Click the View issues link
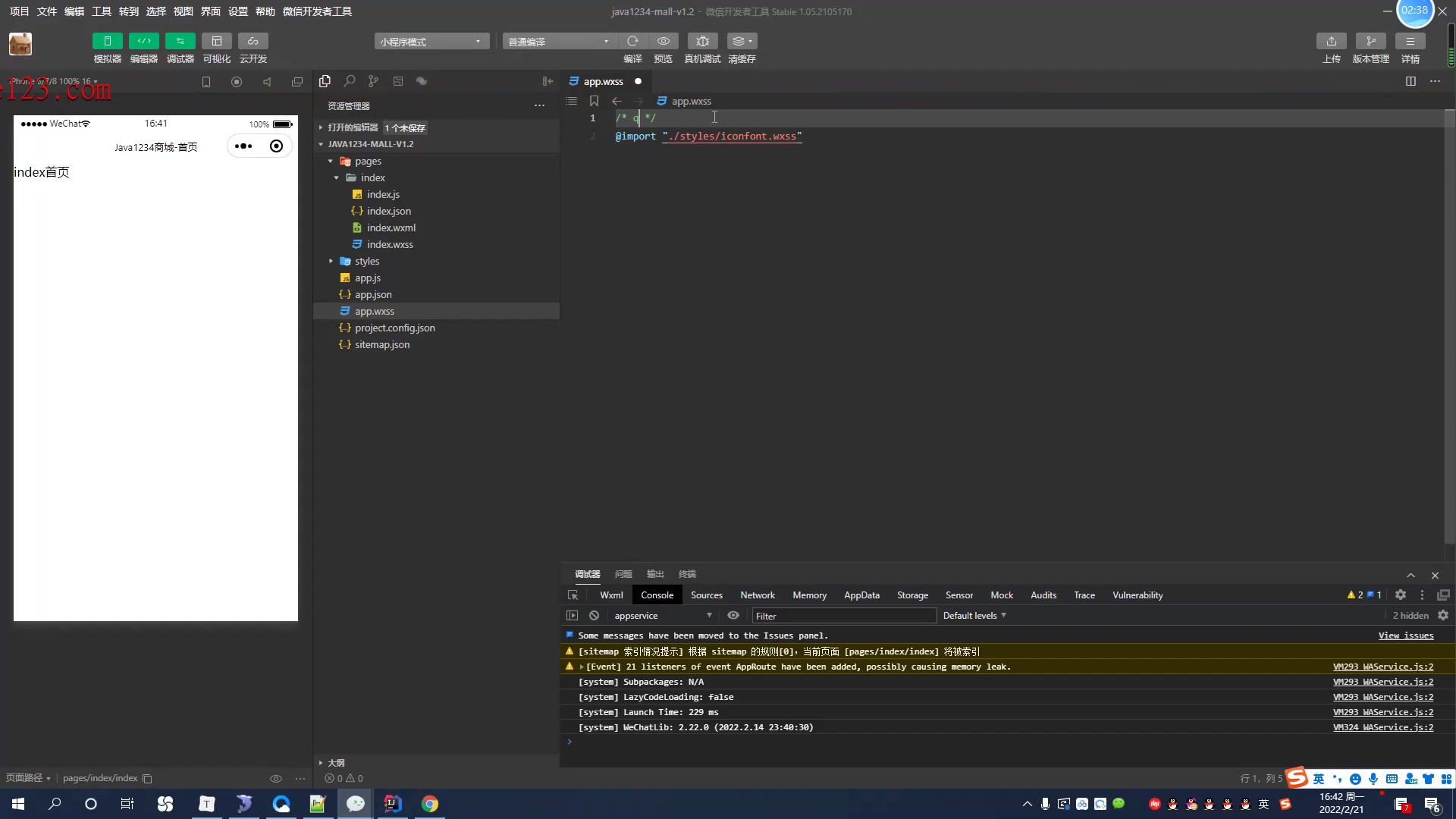This screenshot has height=819, width=1456. (1405, 636)
